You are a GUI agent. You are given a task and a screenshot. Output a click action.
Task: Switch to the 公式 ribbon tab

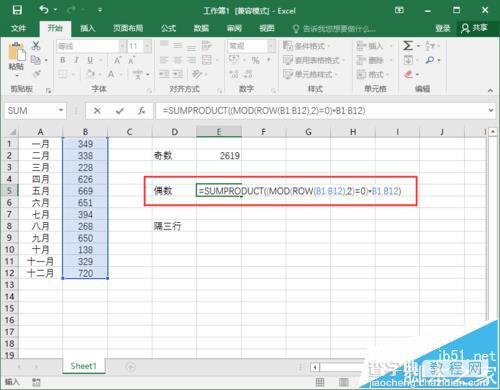tap(168, 28)
